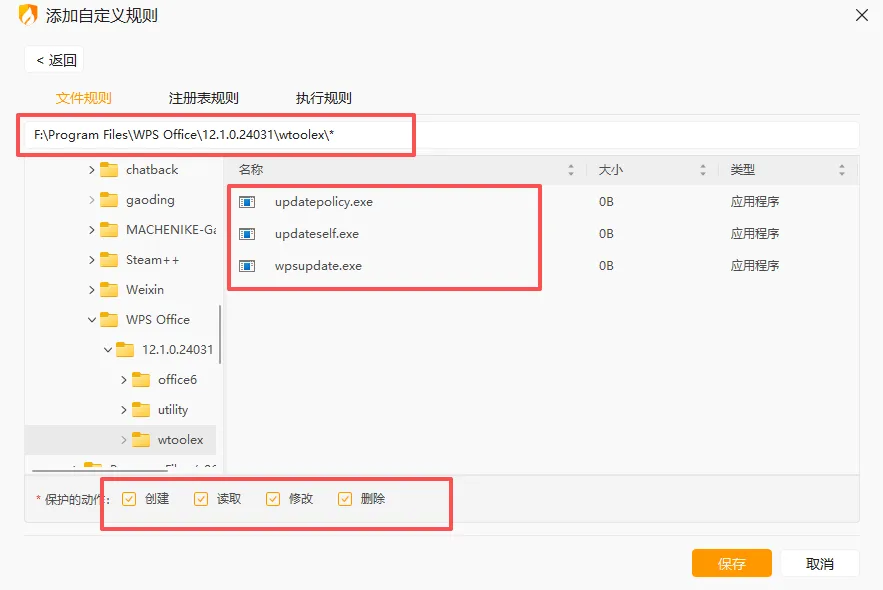Expand the Weixin folder

91,290
